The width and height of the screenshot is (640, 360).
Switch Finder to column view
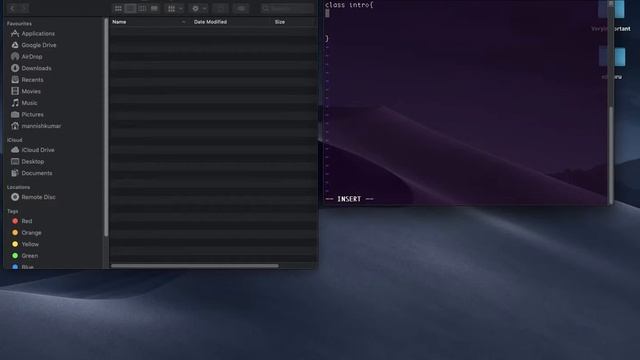pos(142,8)
